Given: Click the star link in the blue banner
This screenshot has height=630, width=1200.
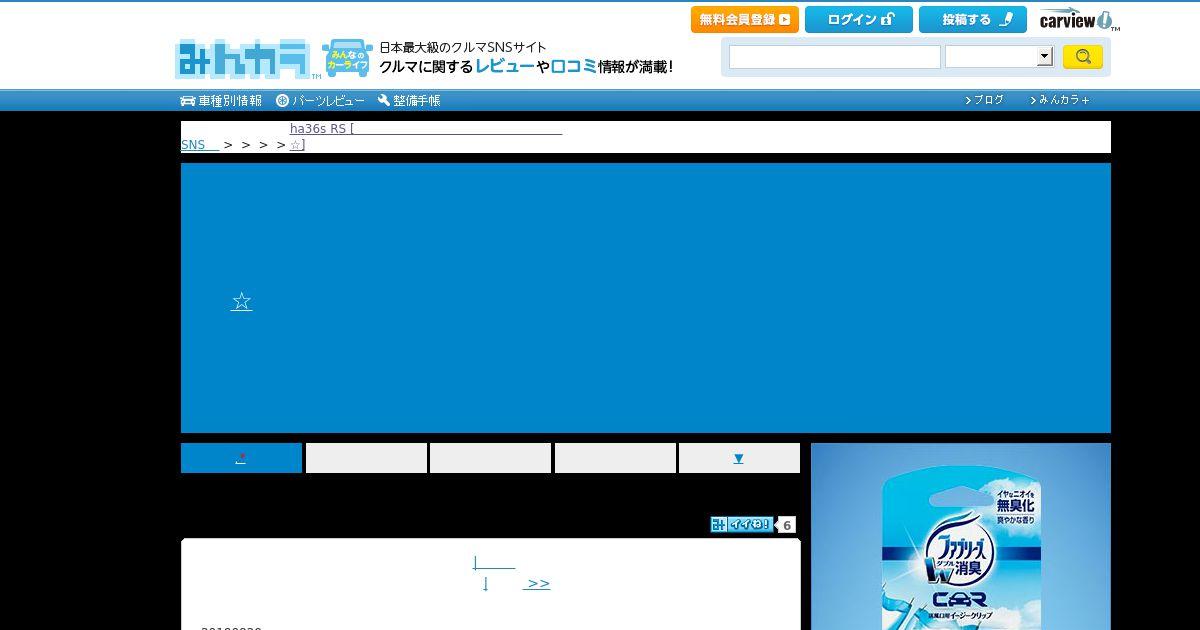Looking at the screenshot, I should (241, 302).
